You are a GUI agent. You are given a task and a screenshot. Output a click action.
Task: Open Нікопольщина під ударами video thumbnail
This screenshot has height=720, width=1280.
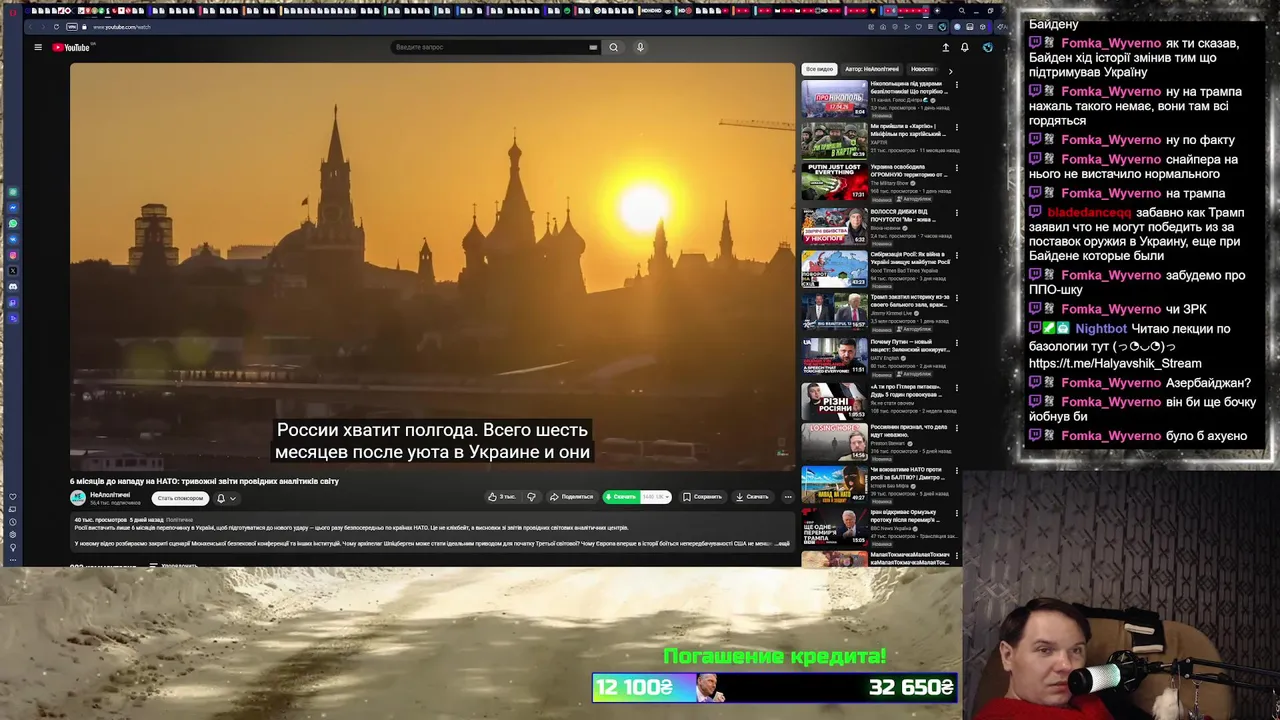tap(835, 98)
